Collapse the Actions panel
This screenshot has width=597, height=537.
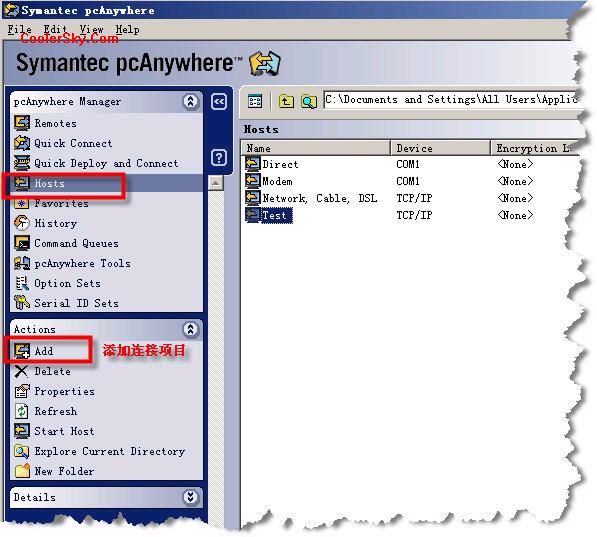click(x=190, y=329)
